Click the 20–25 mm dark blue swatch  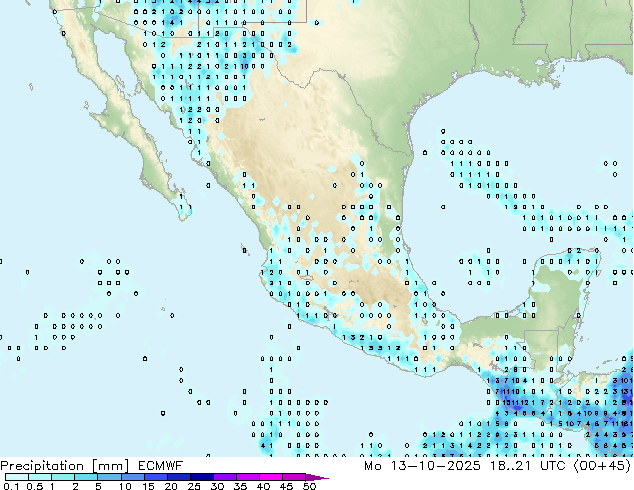(178, 477)
